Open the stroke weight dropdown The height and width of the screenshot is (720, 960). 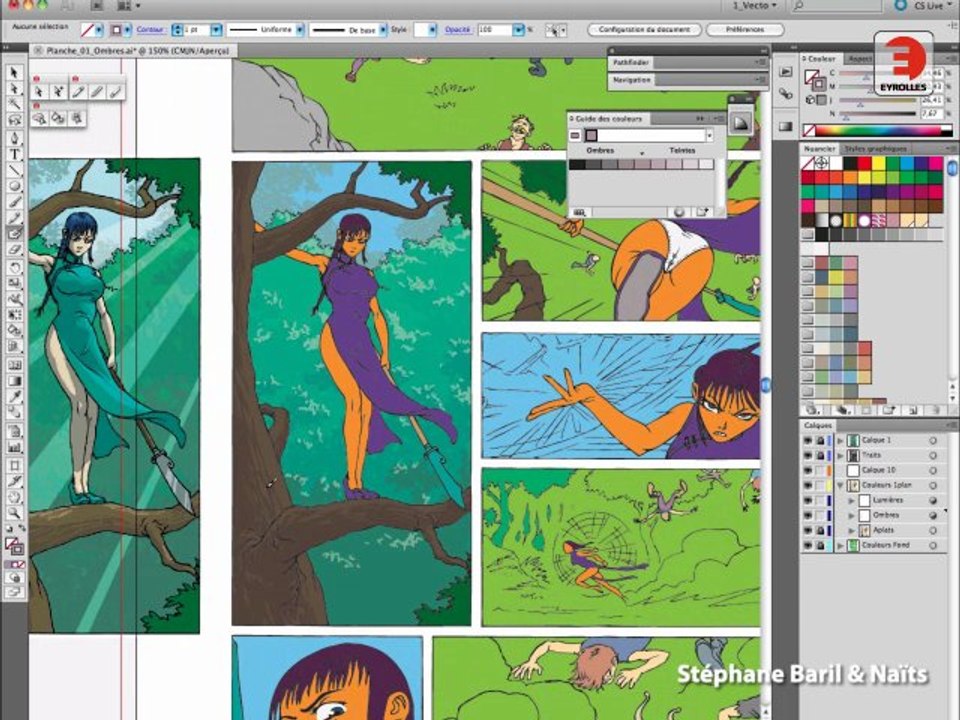[x=216, y=29]
